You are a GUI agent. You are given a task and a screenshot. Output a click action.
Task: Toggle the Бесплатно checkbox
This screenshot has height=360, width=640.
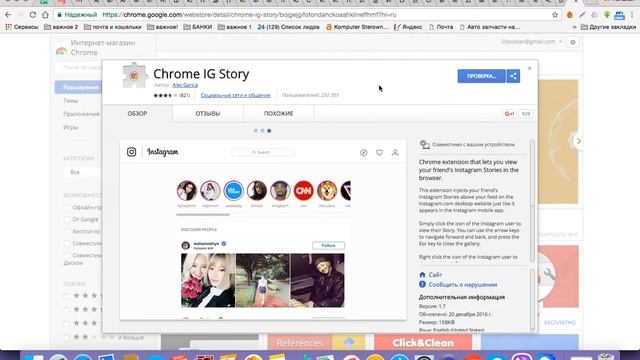coord(67,231)
